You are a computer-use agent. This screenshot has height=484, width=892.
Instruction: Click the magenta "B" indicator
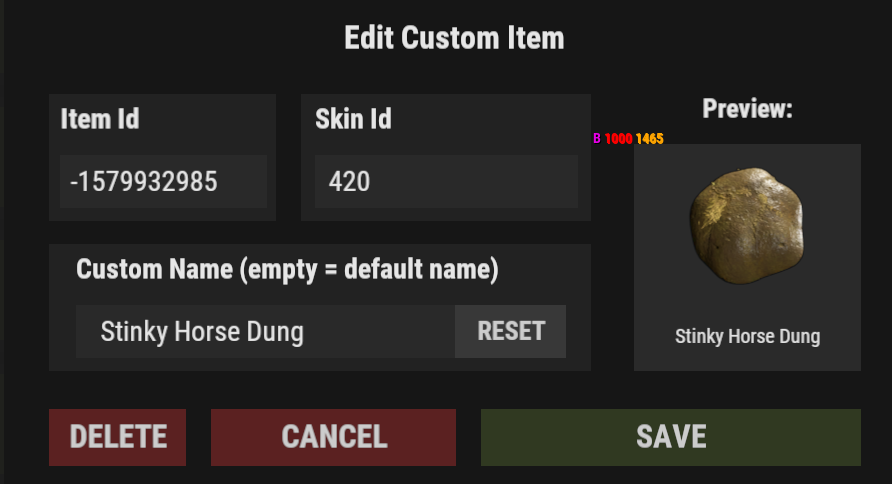(597, 139)
